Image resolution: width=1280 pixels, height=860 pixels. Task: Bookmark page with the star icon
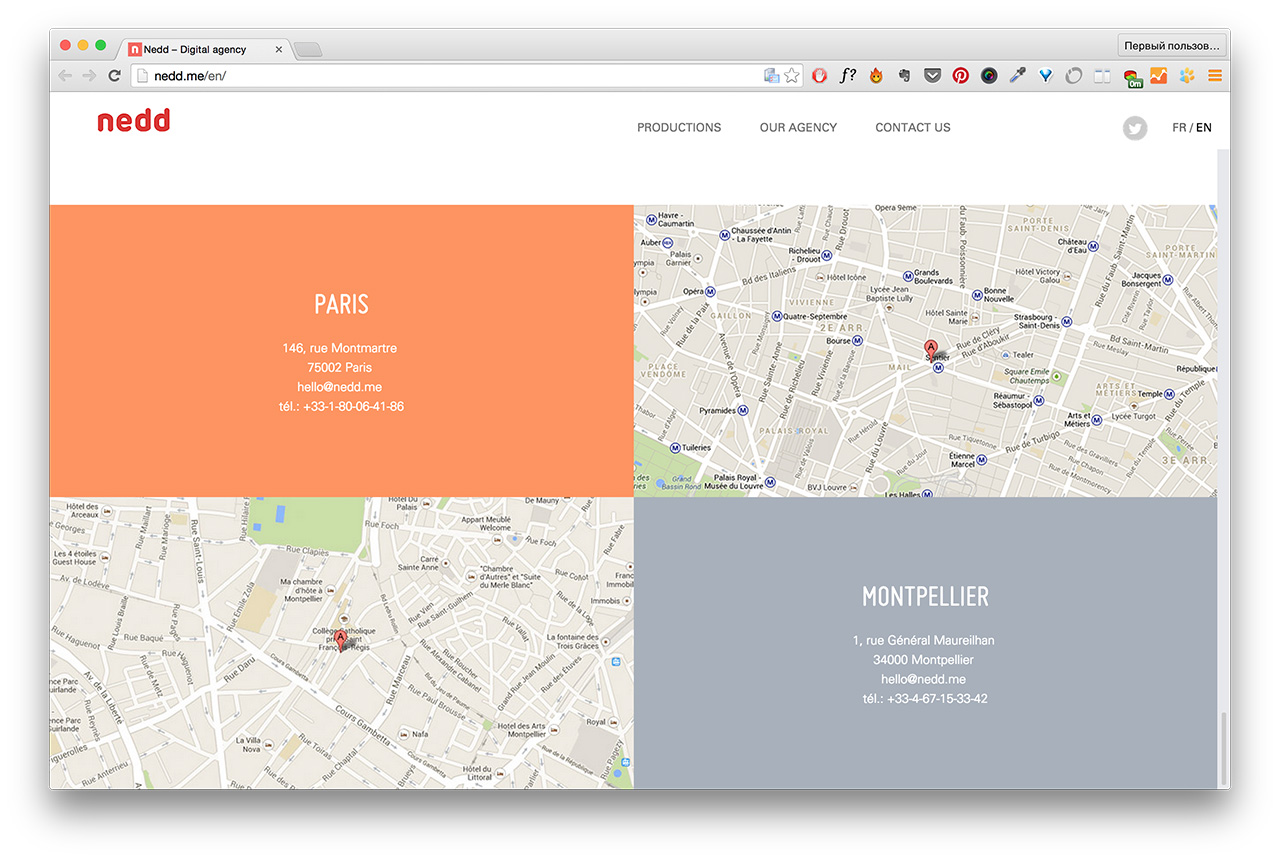coord(792,75)
